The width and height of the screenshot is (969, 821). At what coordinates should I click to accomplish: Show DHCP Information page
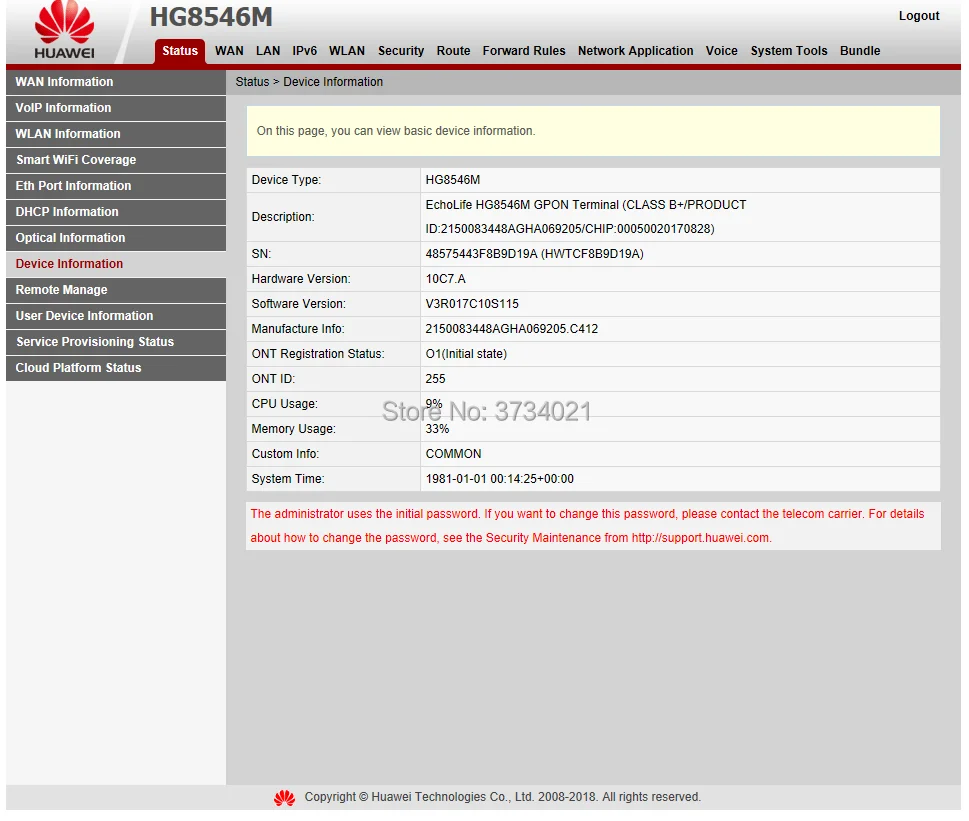click(x=116, y=212)
